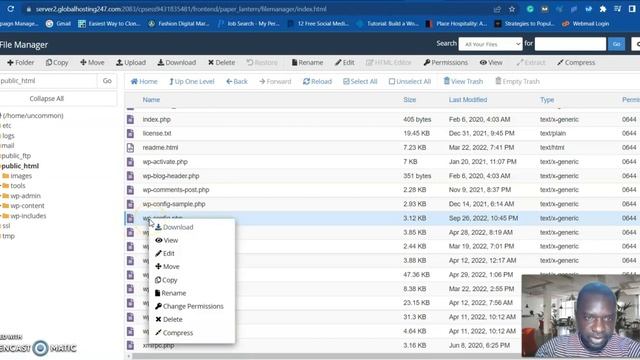Click the Rename toolbar button
The width and height of the screenshot is (640, 360).
point(307,62)
